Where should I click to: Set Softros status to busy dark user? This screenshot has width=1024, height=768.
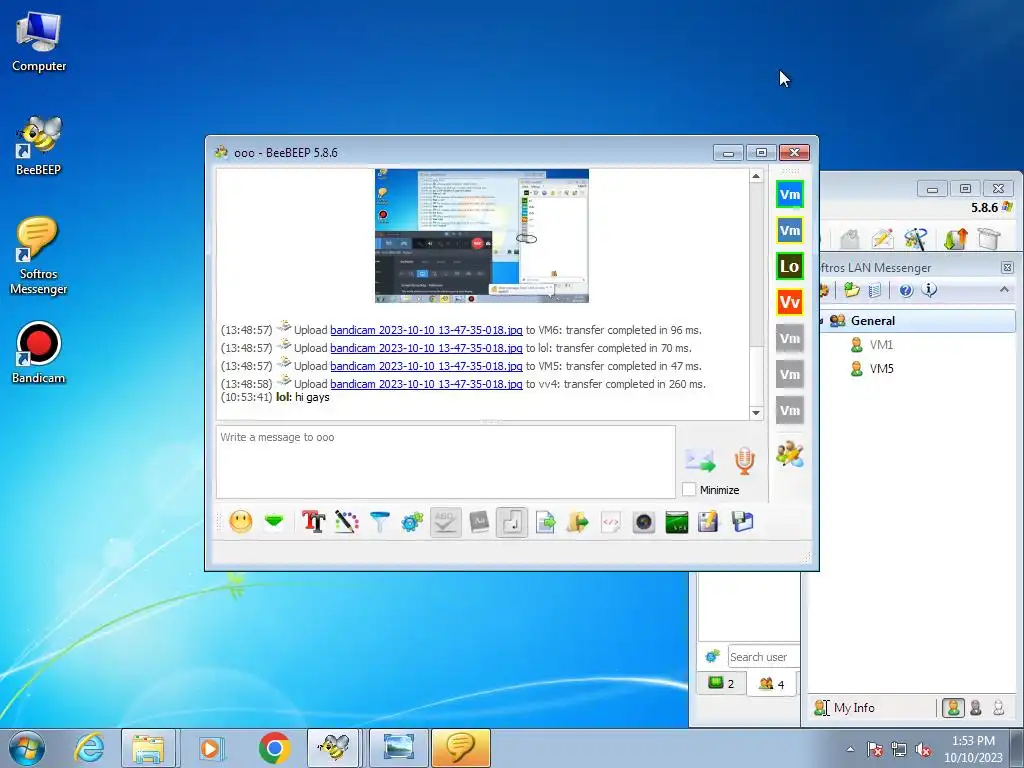976,708
